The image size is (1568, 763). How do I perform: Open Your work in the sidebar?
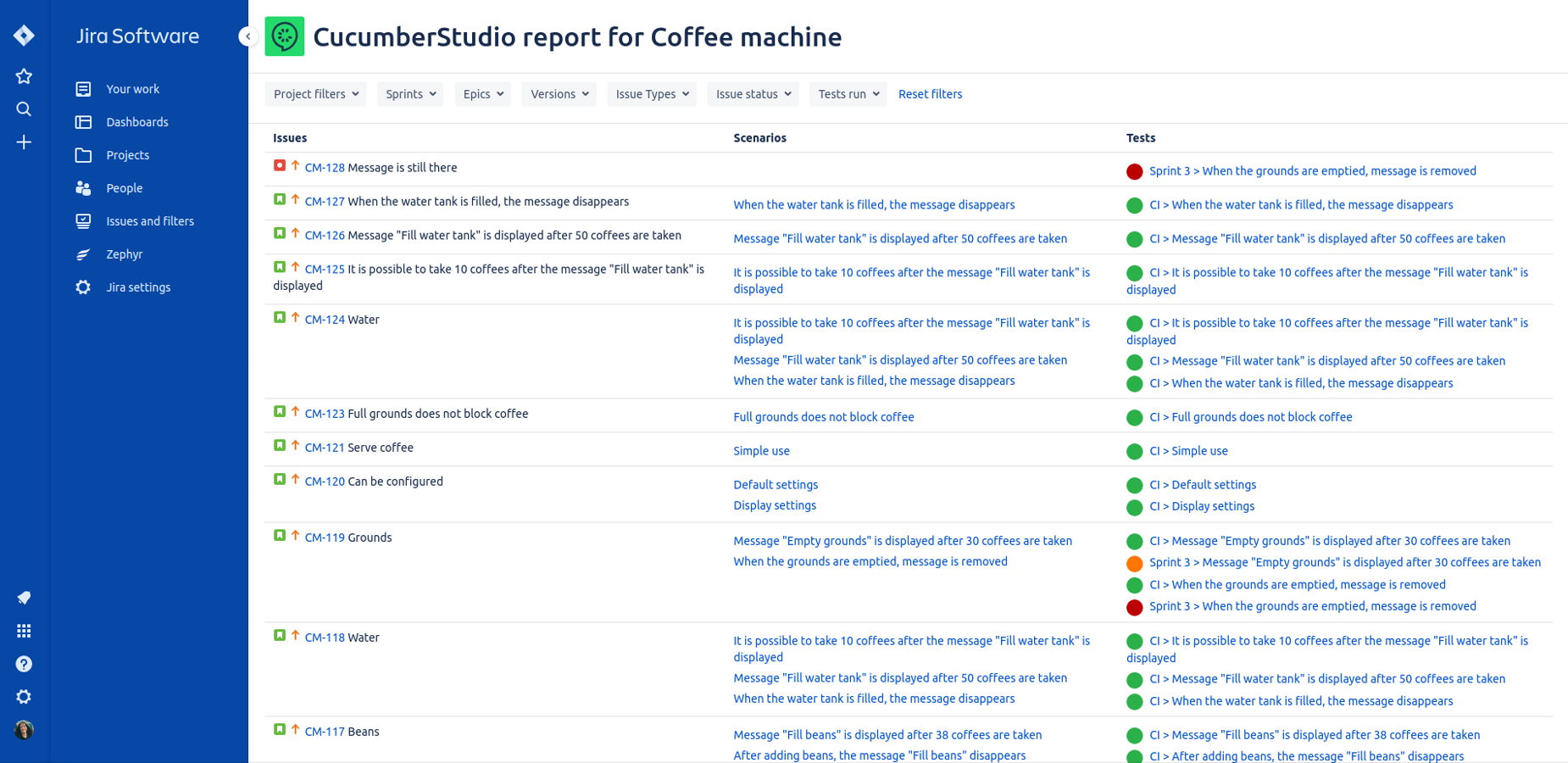pyautogui.click(x=133, y=89)
